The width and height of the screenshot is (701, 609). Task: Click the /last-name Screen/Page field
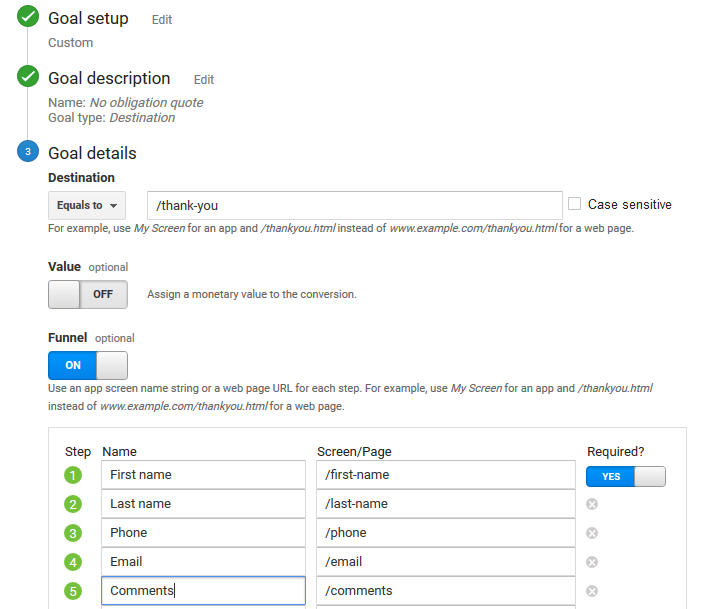(x=446, y=504)
